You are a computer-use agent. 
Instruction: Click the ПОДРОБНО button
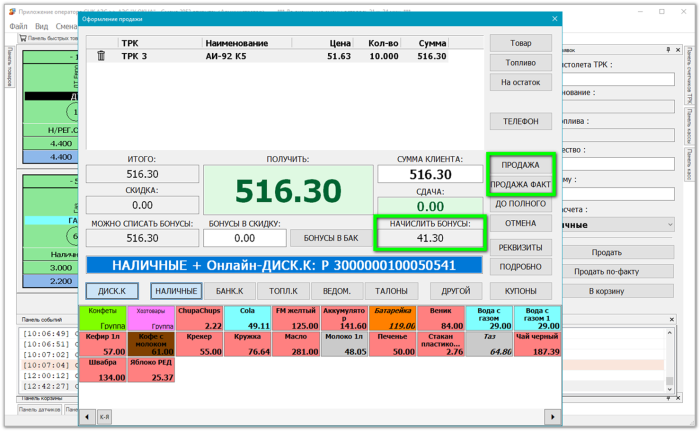[521, 267]
